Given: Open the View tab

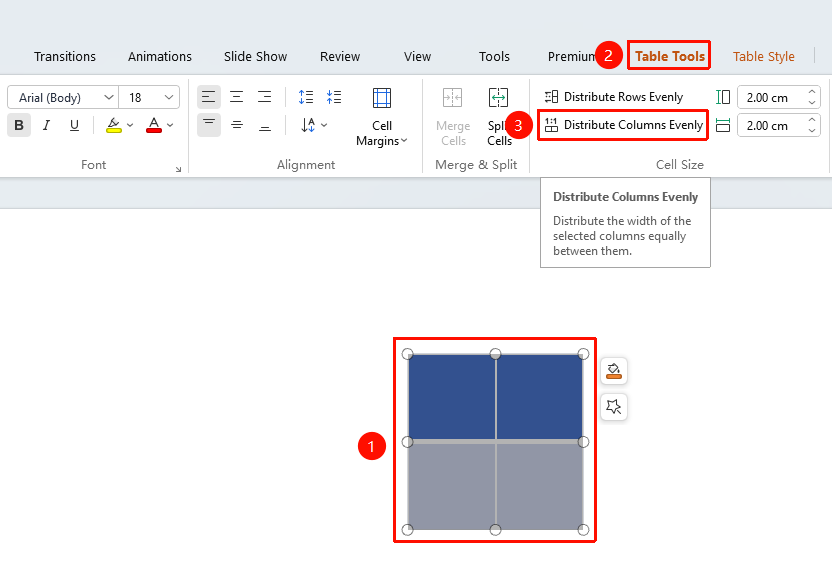Looking at the screenshot, I should coord(417,56).
